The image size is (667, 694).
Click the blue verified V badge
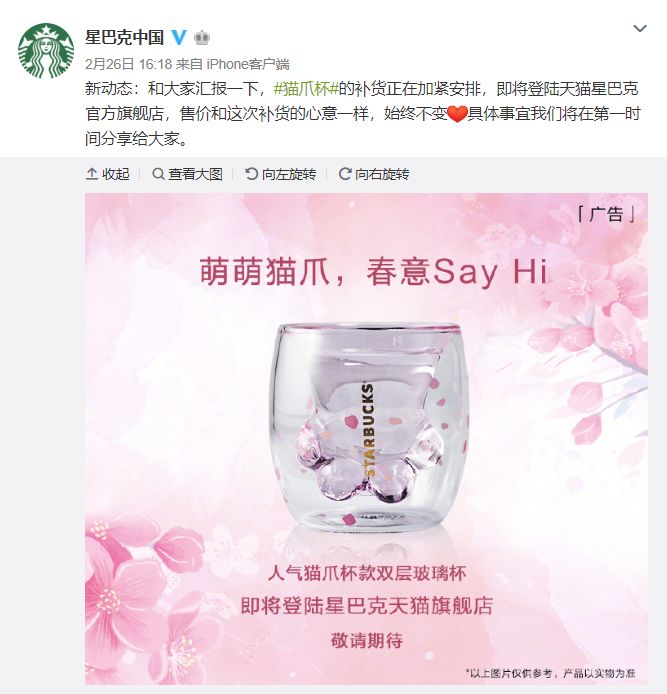[x=179, y=37]
